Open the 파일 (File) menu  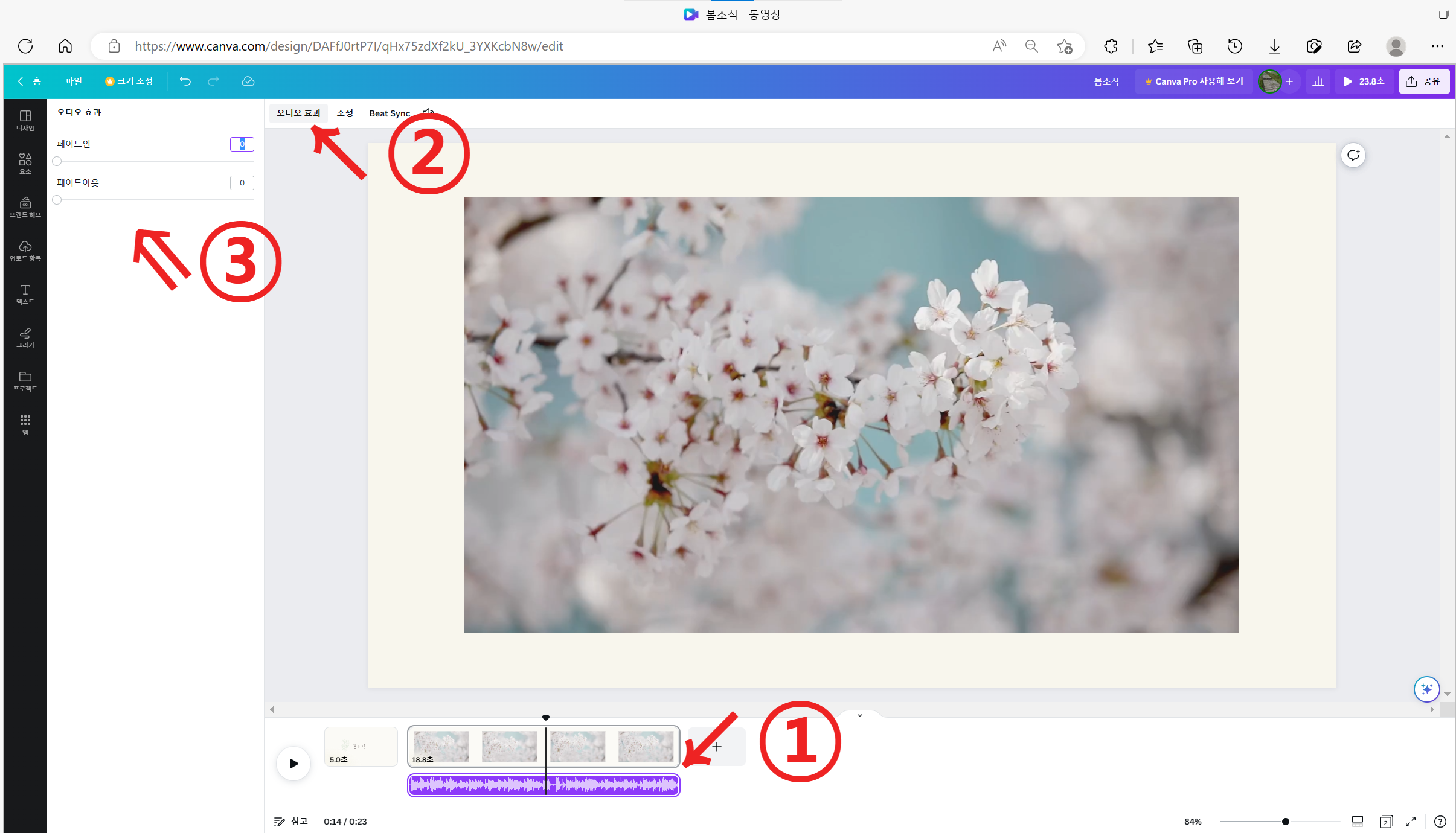pyautogui.click(x=74, y=81)
